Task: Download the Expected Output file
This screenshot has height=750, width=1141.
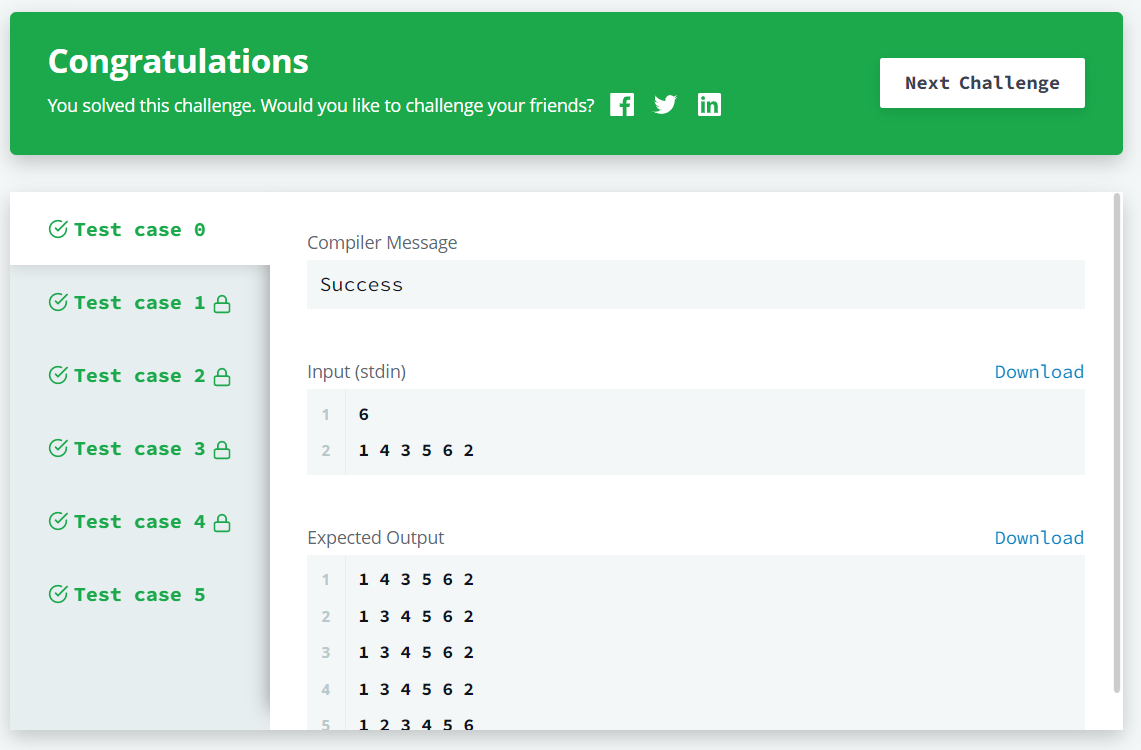Action: click(x=1039, y=538)
